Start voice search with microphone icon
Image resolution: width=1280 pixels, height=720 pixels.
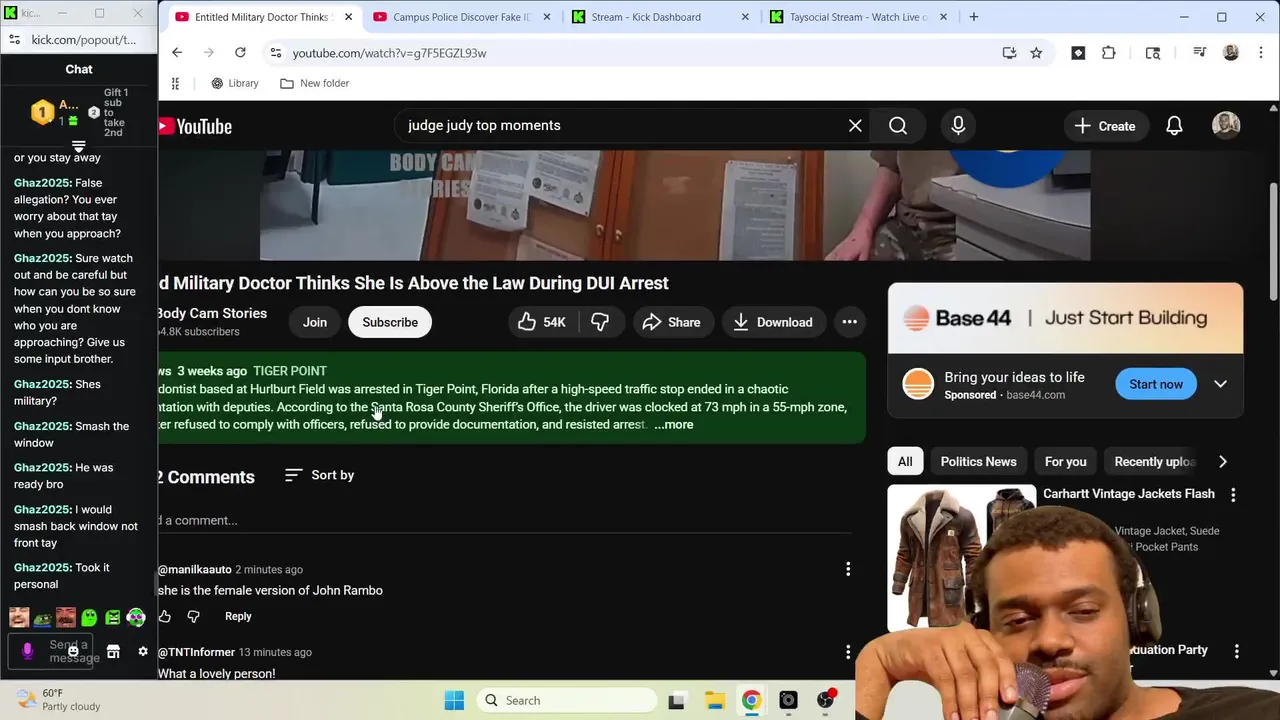tap(958, 125)
